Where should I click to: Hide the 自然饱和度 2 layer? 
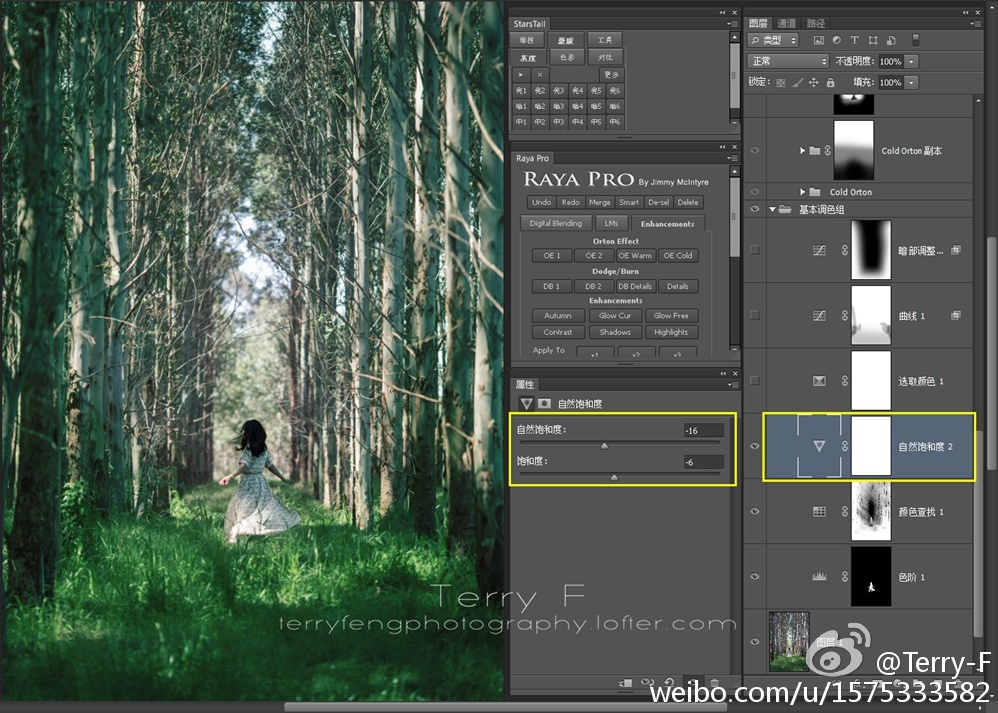coord(755,446)
